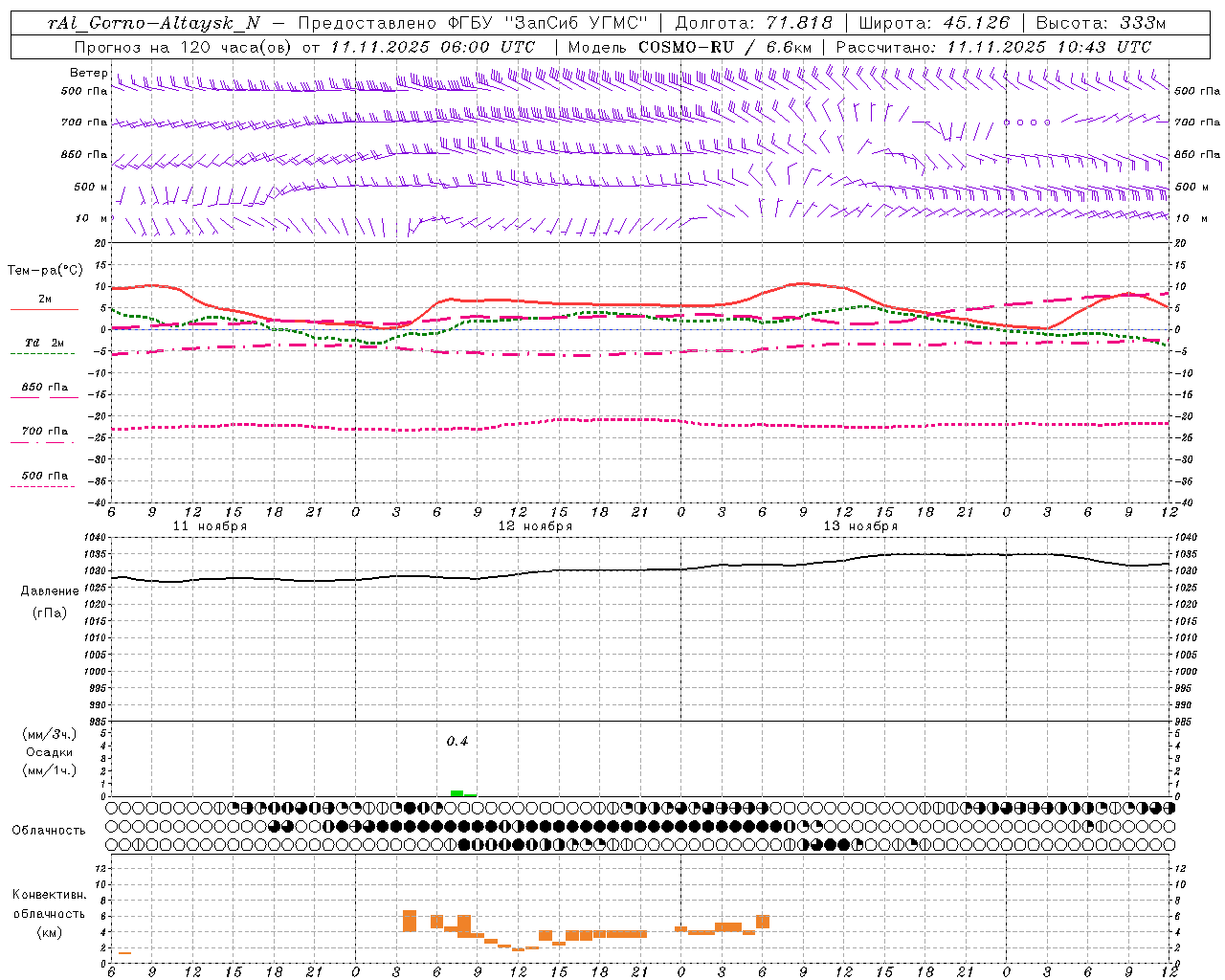Click the station title rAl_Gorno-Altaysk_N
1225x980 pixels.
coord(154,23)
